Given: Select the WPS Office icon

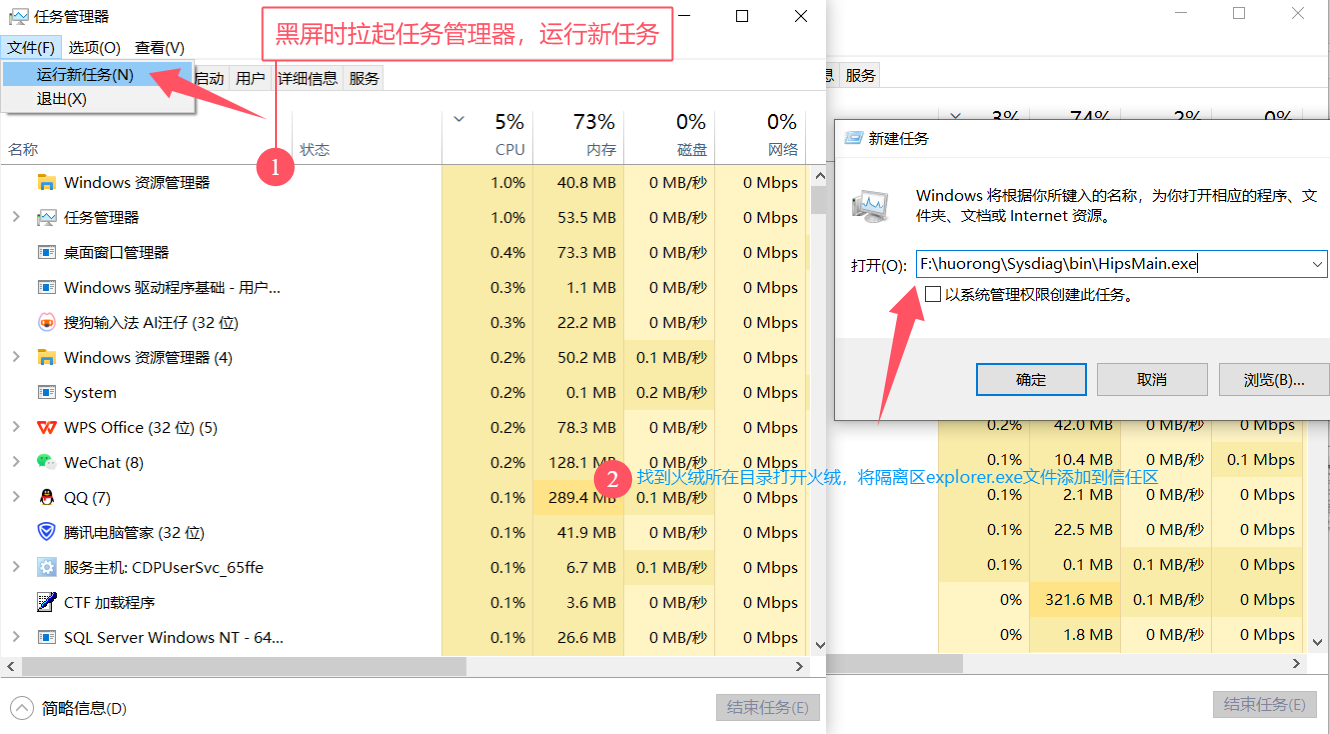Looking at the screenshot, I should (46, 427).
